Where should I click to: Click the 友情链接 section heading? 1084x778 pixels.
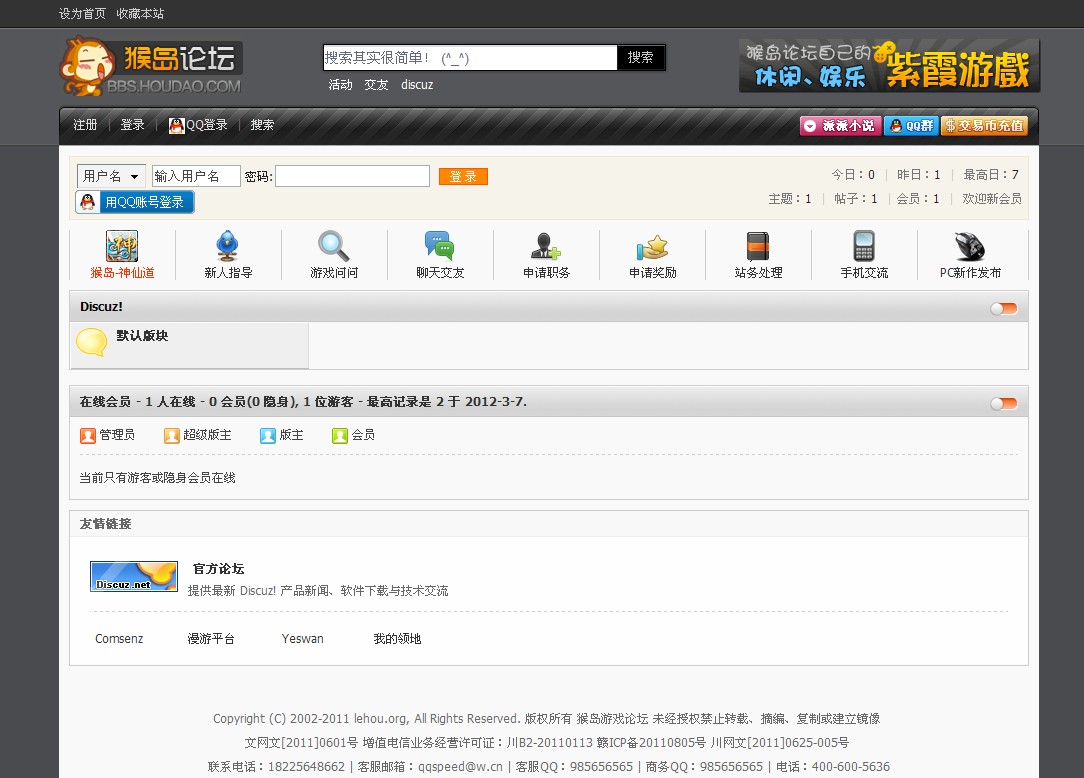point(105,524)
